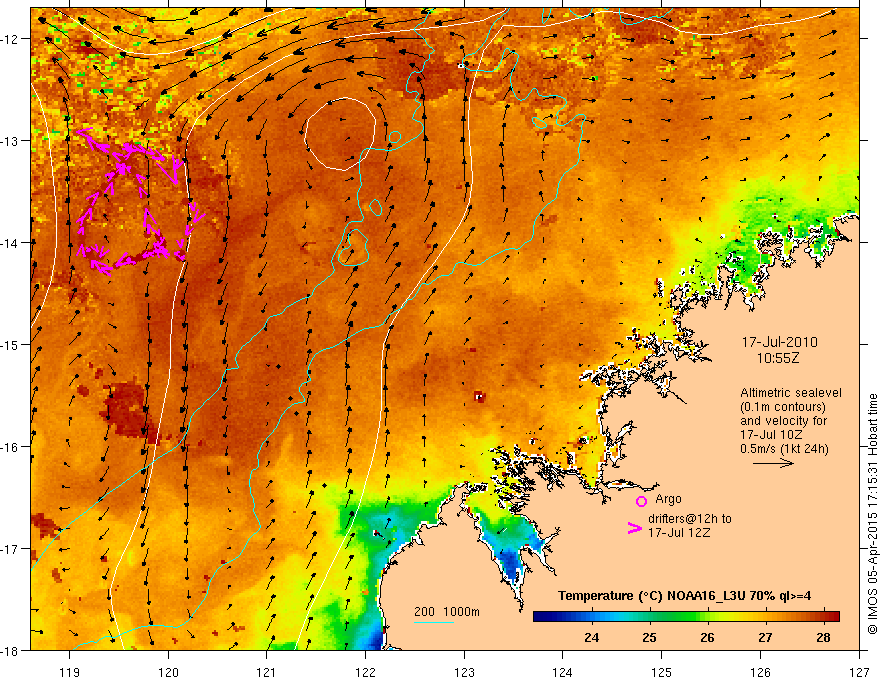Click the latitude axis label -14

coord(10,243)
